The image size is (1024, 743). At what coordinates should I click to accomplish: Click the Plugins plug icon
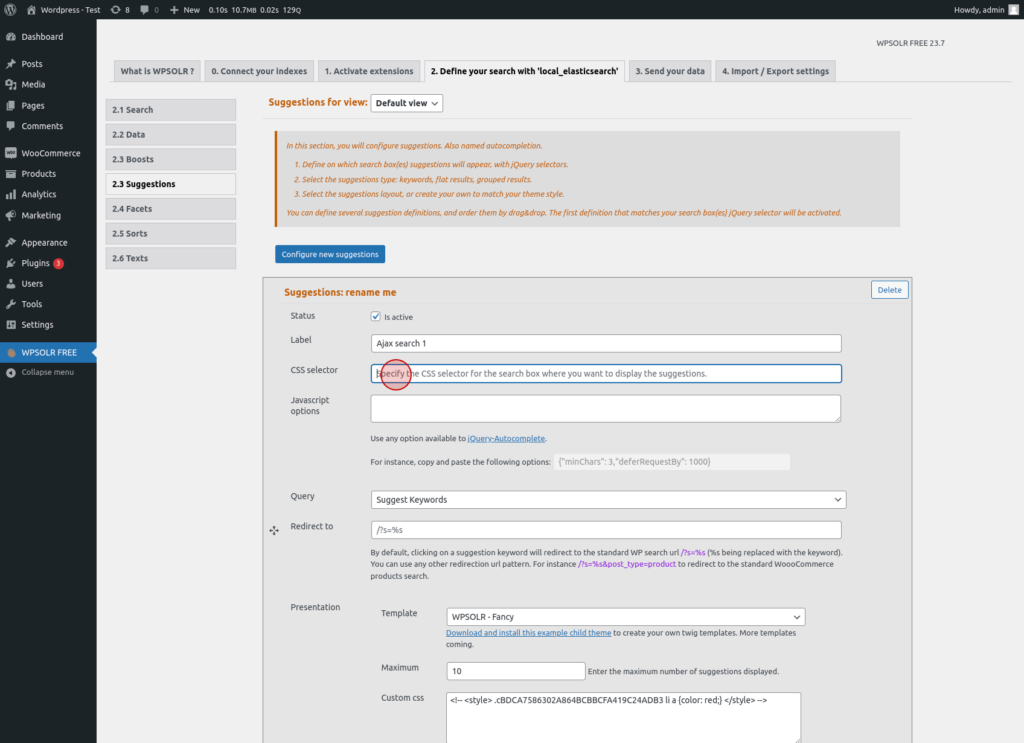click(x=10, y=263)
